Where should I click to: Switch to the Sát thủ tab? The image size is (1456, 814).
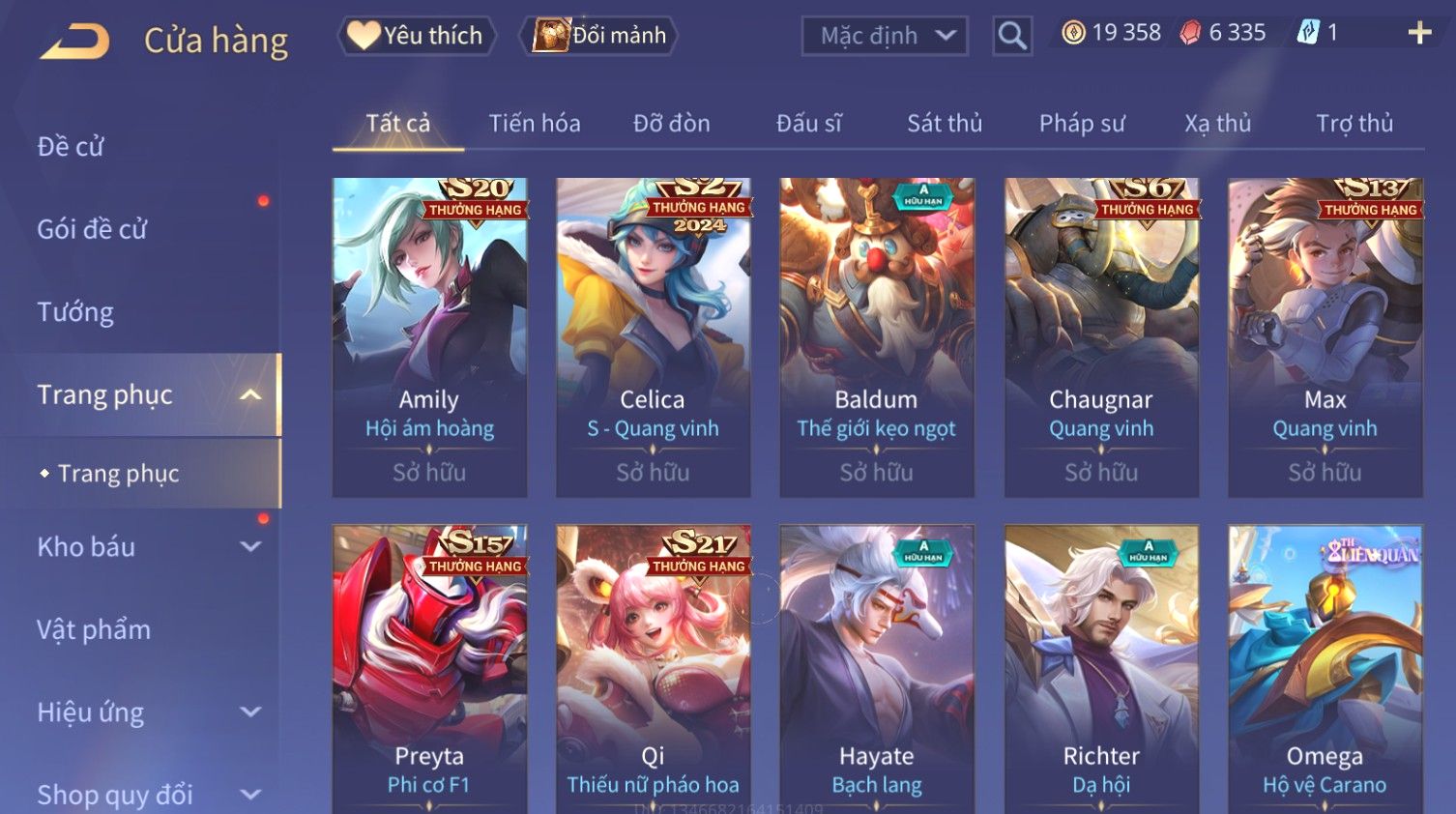(945, 123)
